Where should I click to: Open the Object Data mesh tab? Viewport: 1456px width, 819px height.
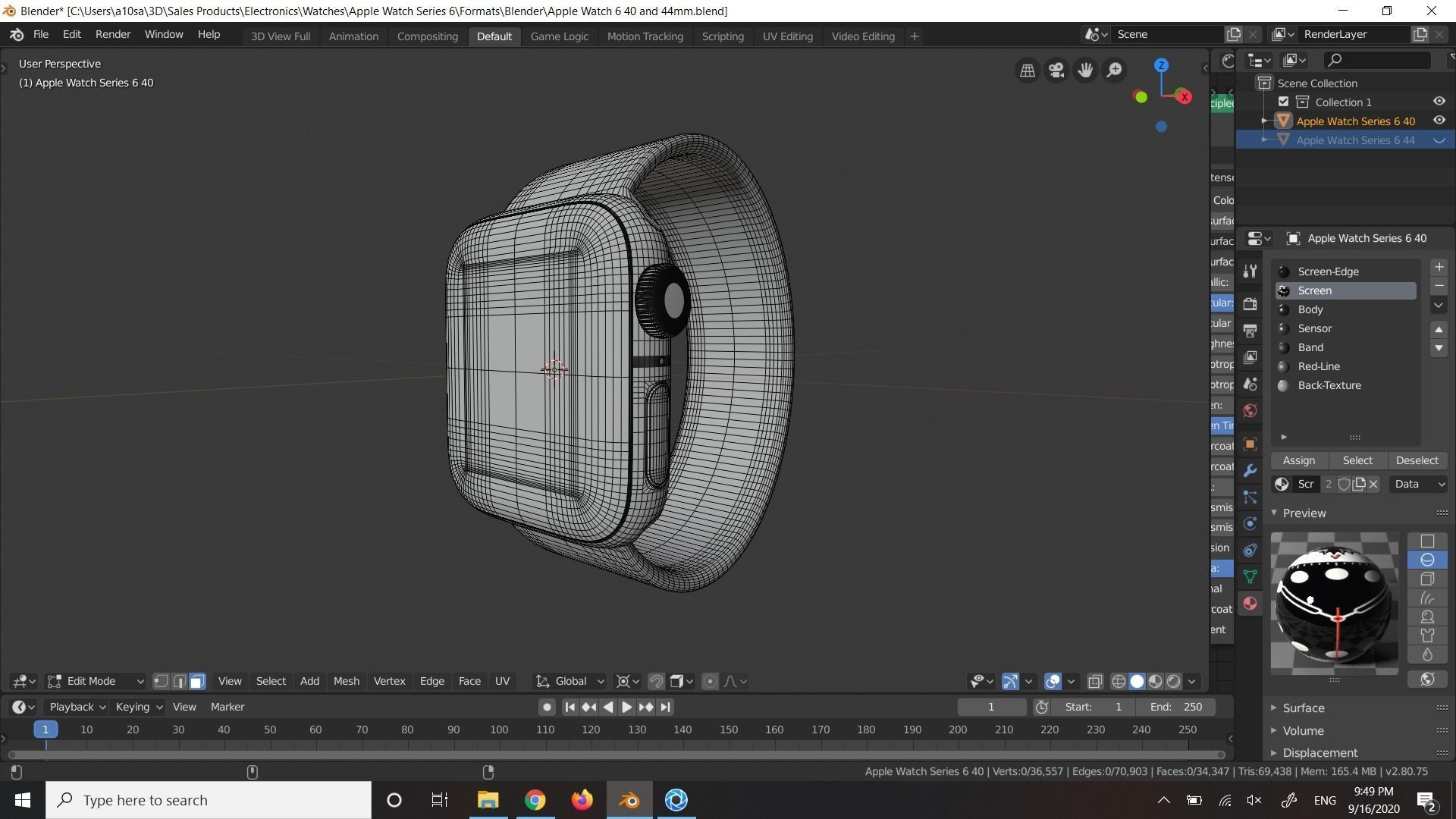[x=1250, y=577]
